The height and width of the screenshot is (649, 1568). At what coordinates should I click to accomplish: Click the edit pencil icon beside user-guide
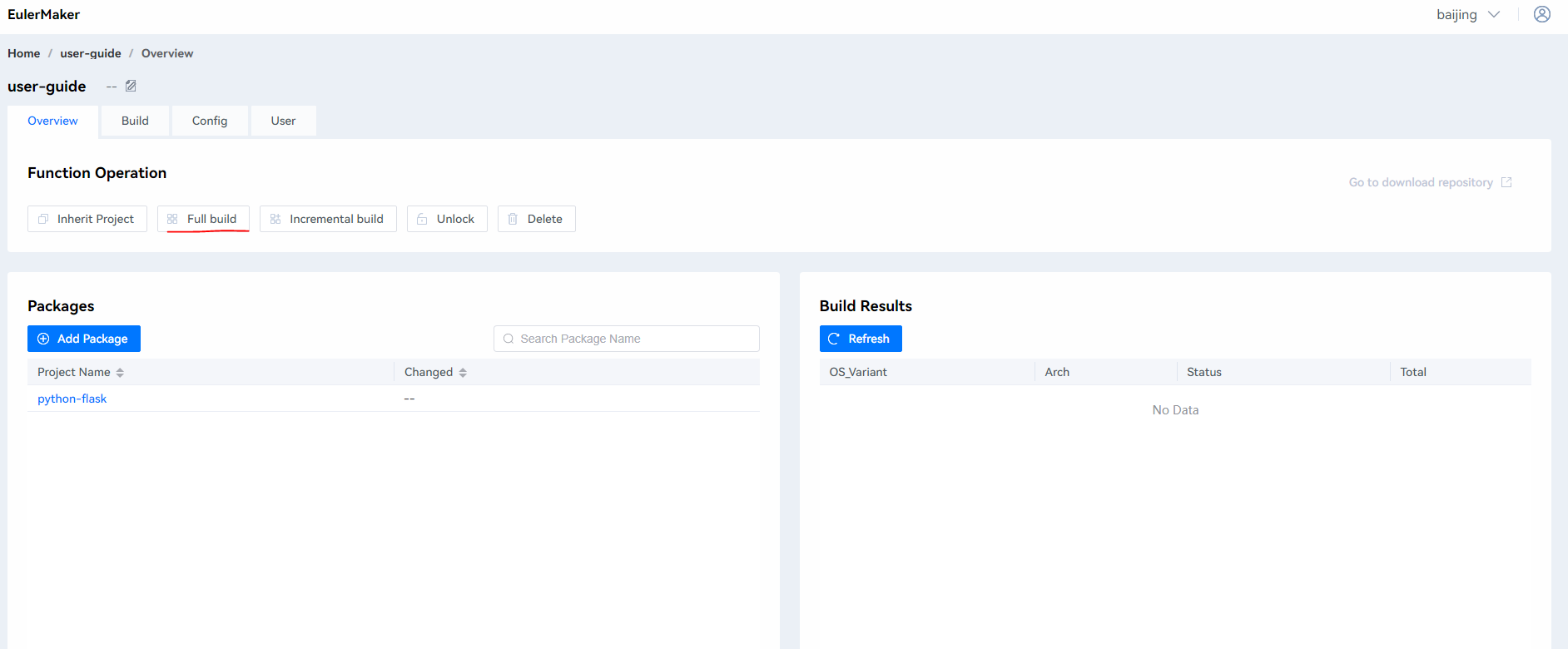click(x=131, y=87)
